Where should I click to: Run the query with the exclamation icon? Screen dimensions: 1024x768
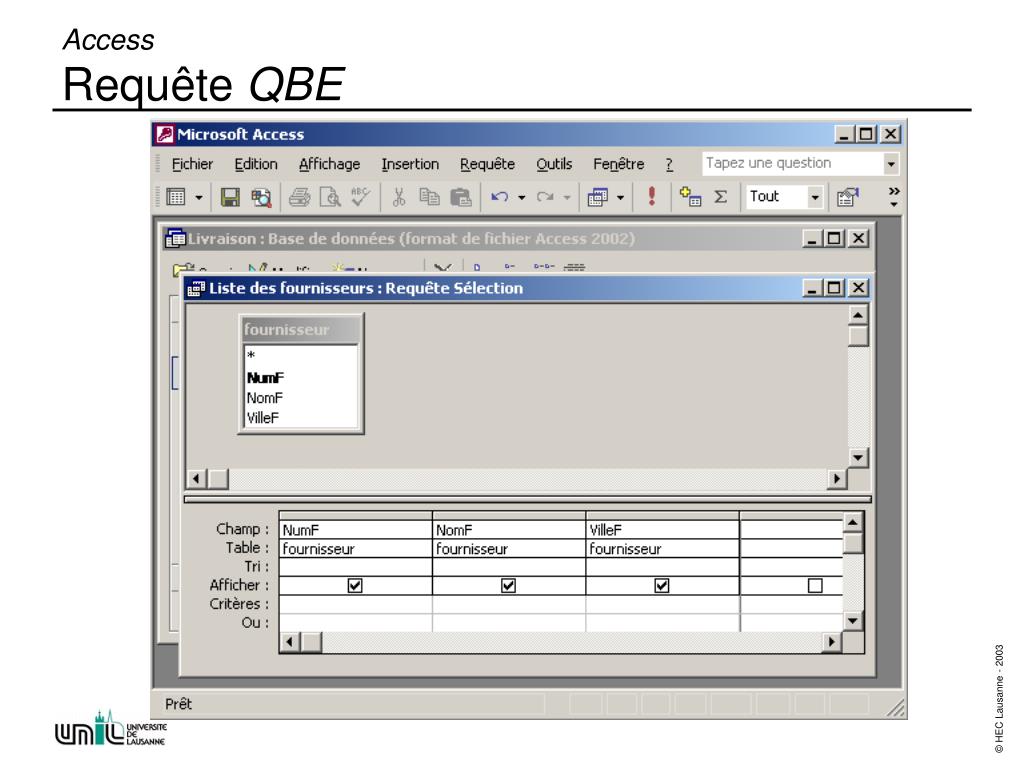coord(651,196)
